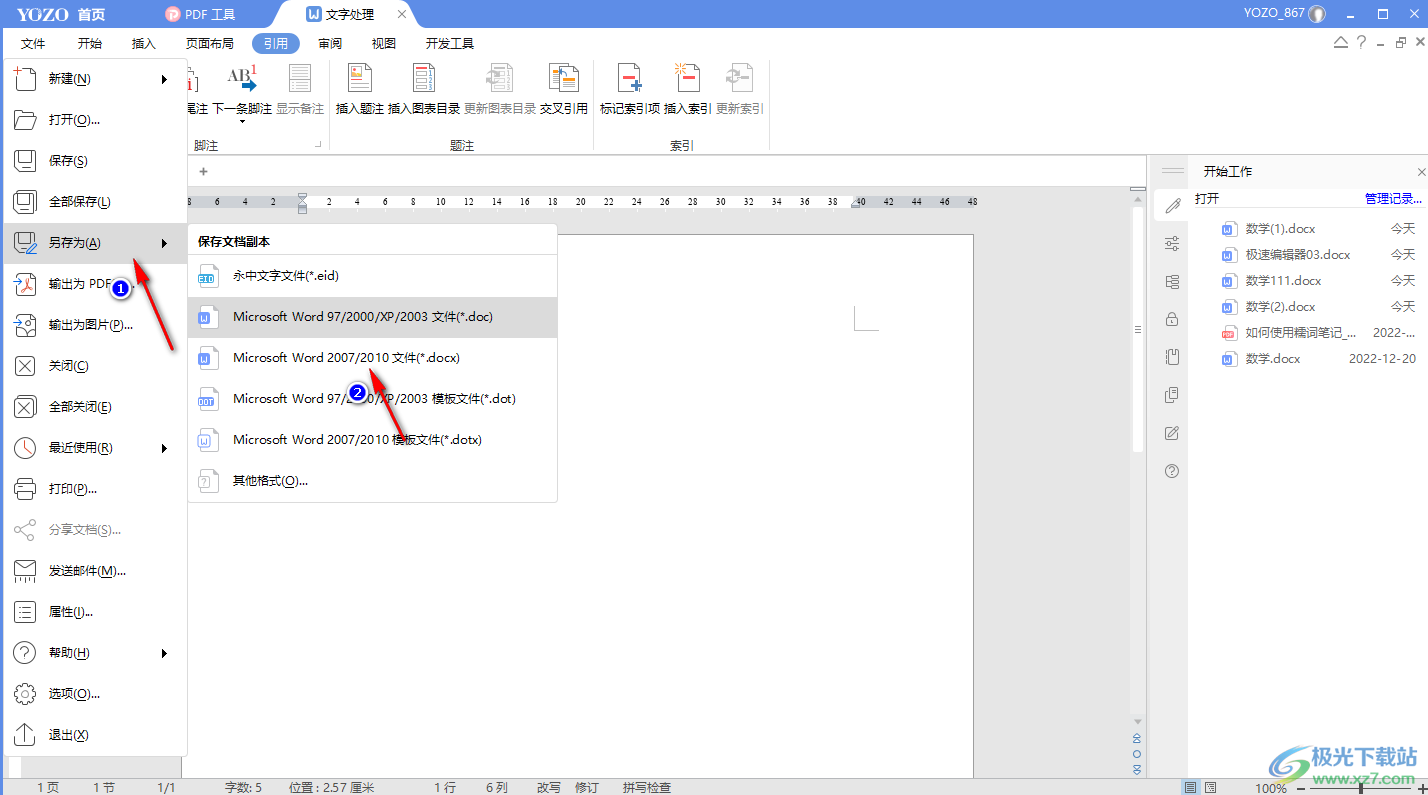
Task: Select the edit pencil icon in sidebar
Action: [1172, 205]
